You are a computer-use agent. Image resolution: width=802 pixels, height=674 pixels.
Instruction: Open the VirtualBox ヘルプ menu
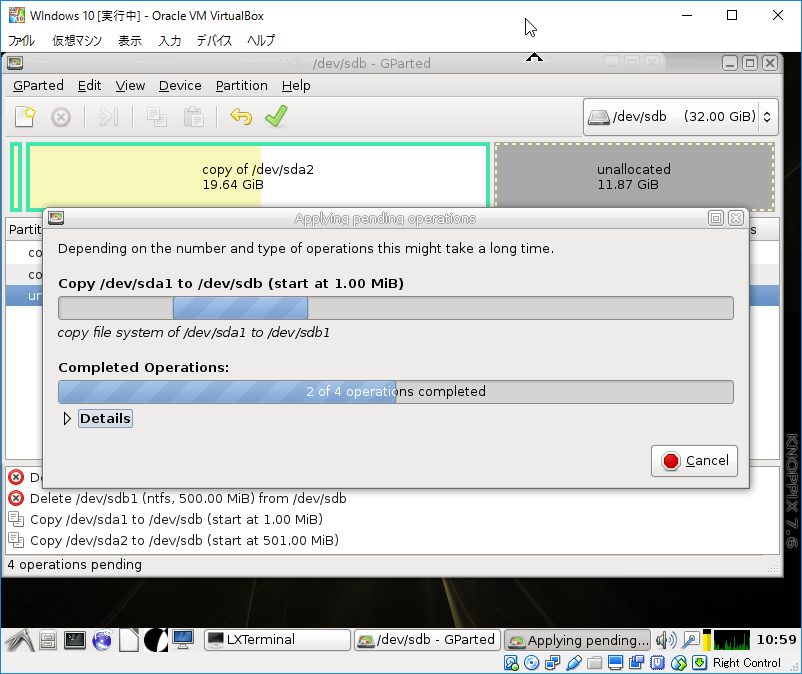coord(261,40)
